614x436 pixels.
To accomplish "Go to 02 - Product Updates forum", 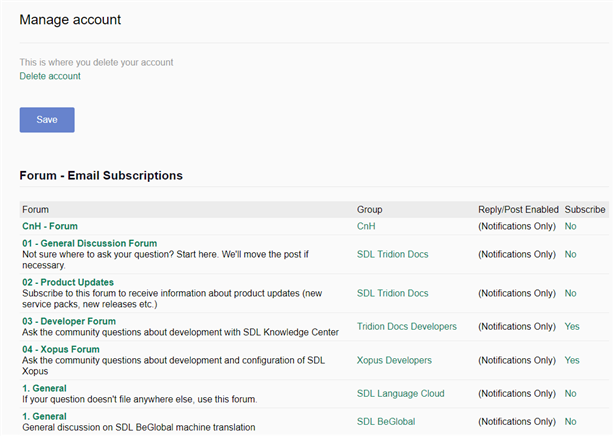I will pyautogui.click(x=68, y=283).
